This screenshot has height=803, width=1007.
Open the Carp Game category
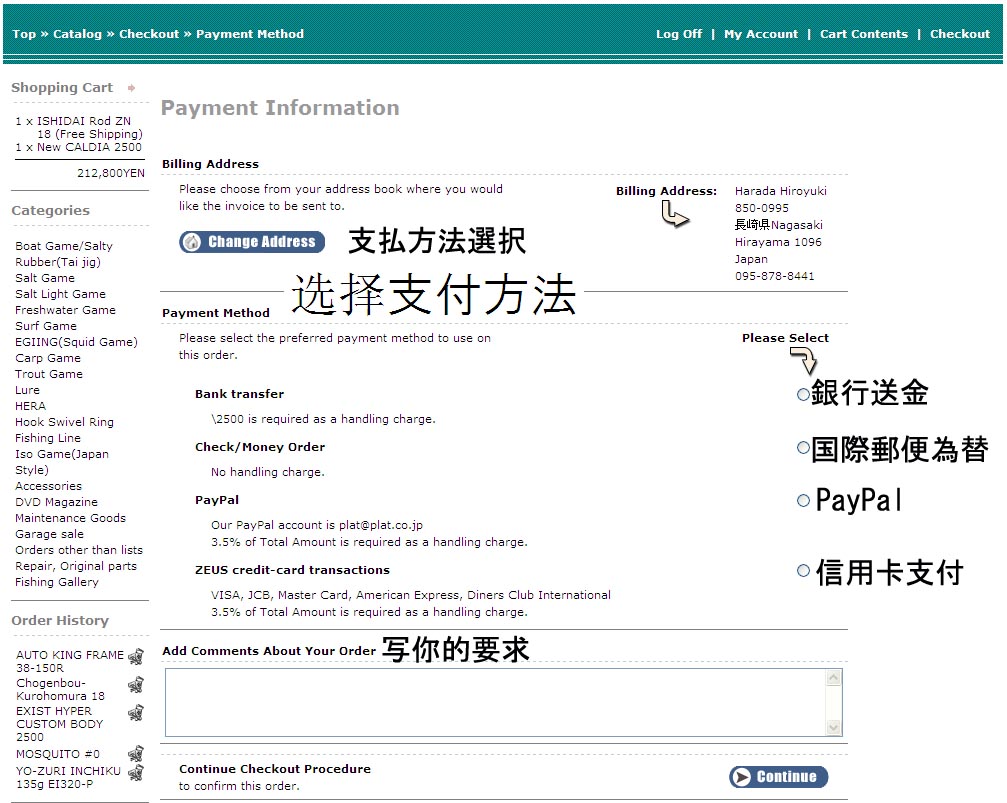point(48,358)
